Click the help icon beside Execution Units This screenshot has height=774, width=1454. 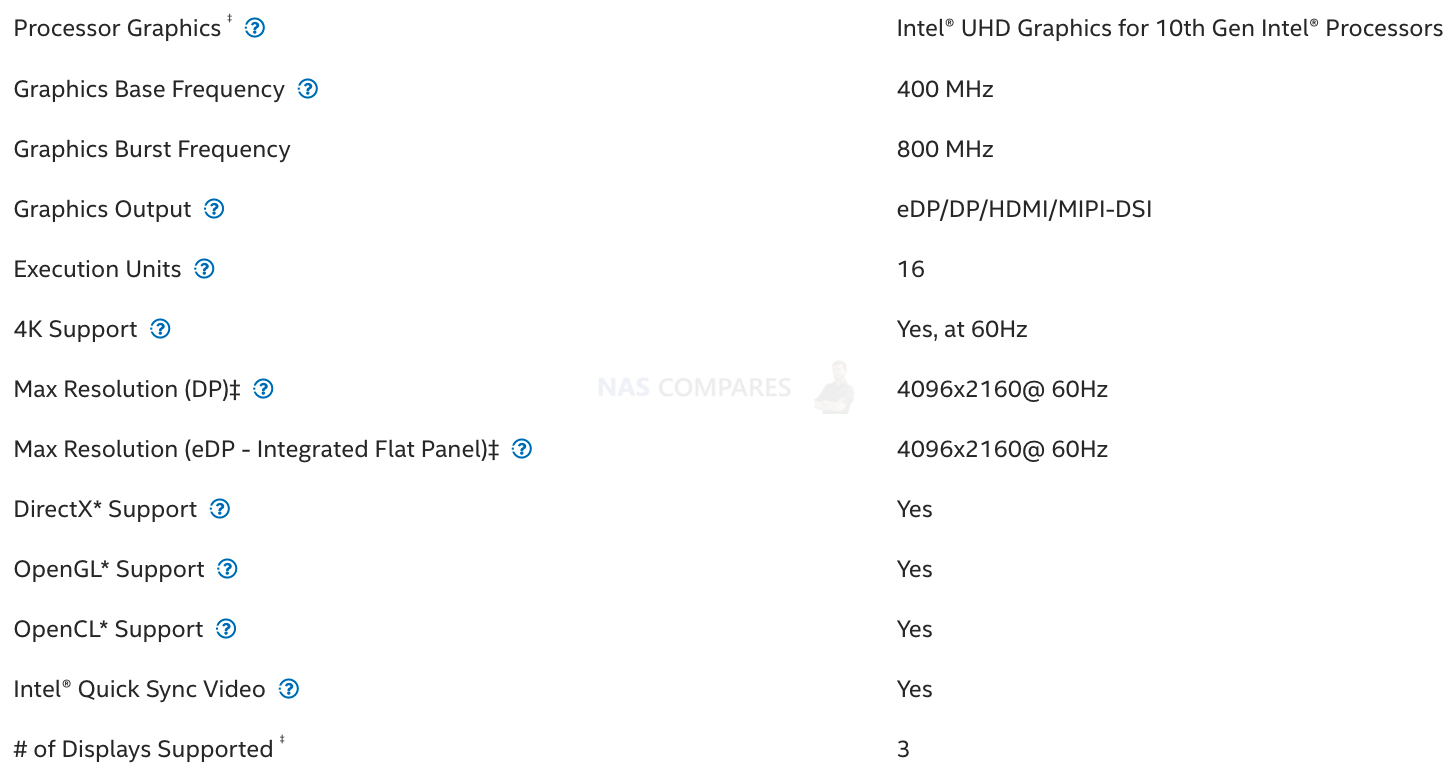tap(204, 268)
